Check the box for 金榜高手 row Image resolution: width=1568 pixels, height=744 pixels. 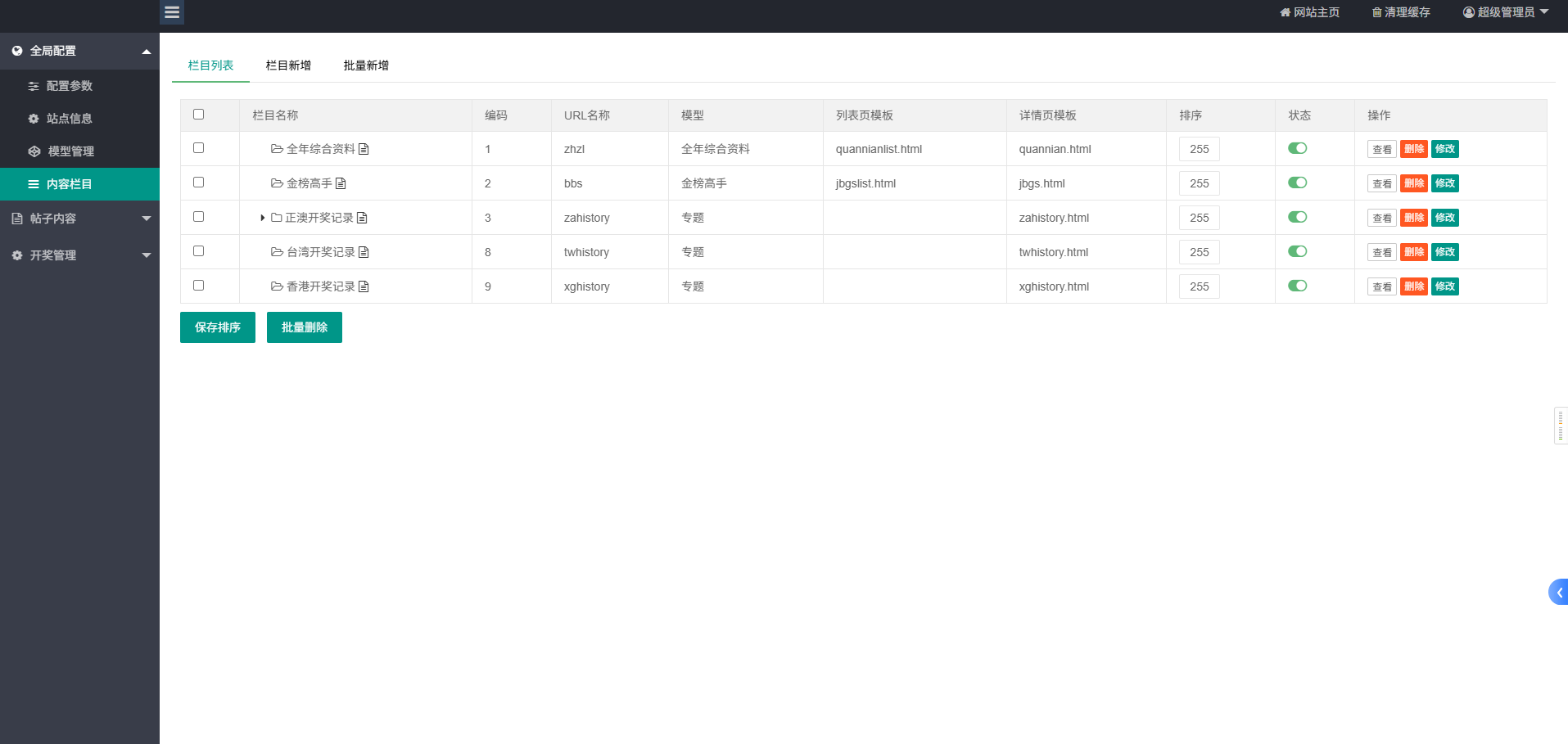pyautogui.click(x=198, y=183)
